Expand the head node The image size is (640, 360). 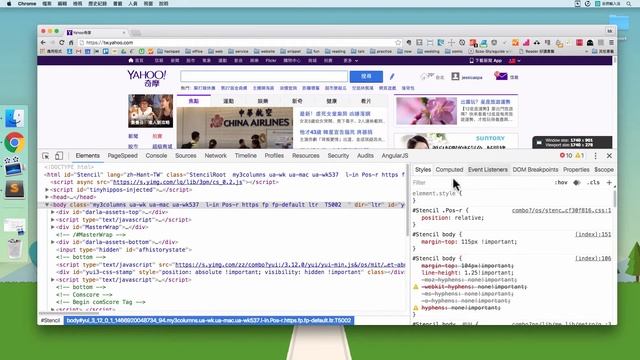click(47, 197)
